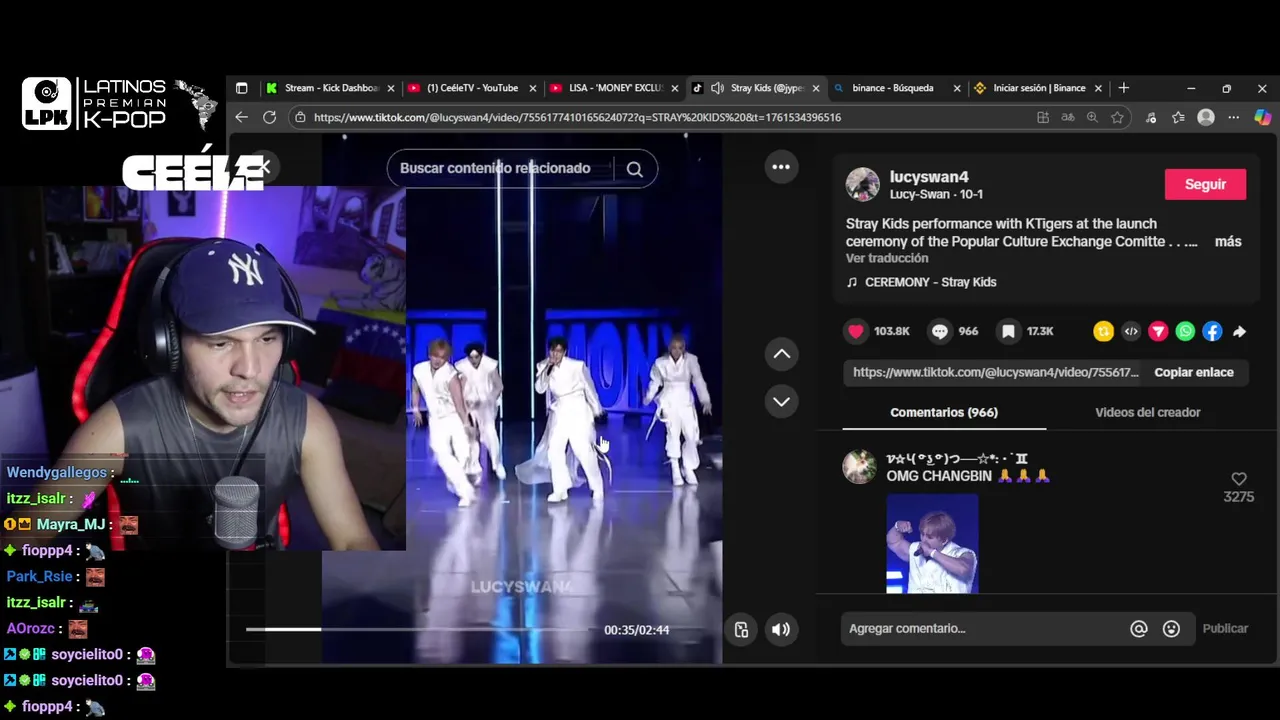The image size is (1280, 720).
Task: Switch to CeéleTV - YouTube browser tab
Action: tap(472, 88)
